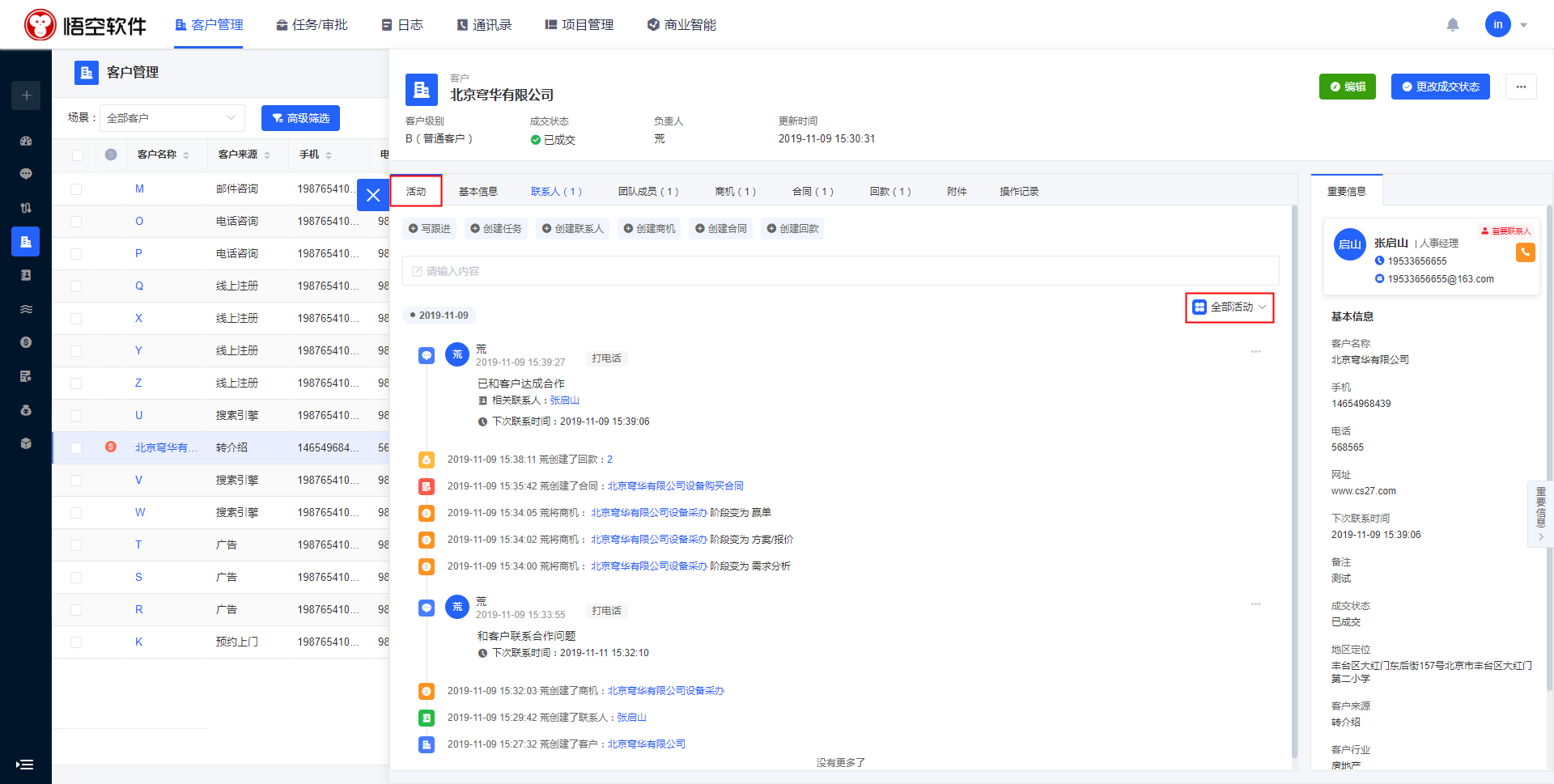
Task: Check the checkbox for customer M row
Action: [x=76, y=189]
